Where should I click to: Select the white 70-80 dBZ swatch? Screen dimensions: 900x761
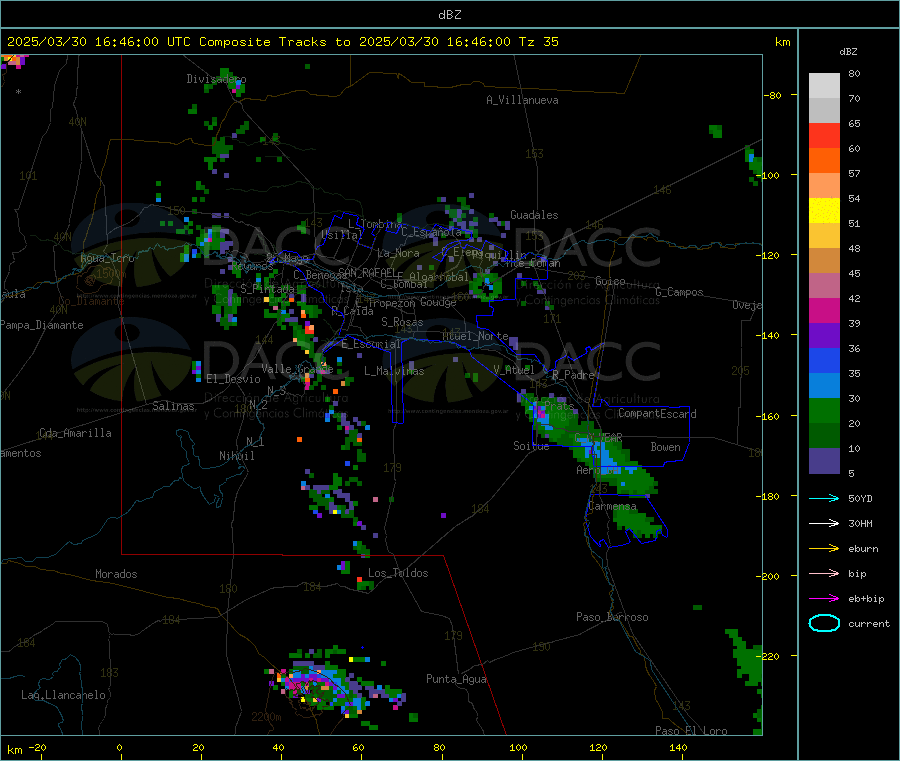pos(824,86)
